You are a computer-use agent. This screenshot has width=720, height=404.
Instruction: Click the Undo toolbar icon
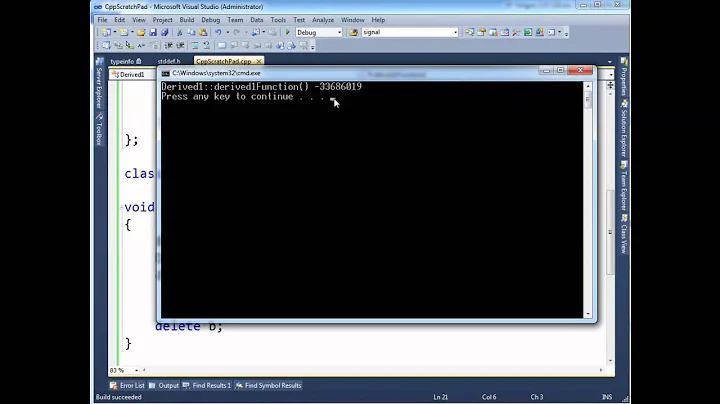[217, 32]
